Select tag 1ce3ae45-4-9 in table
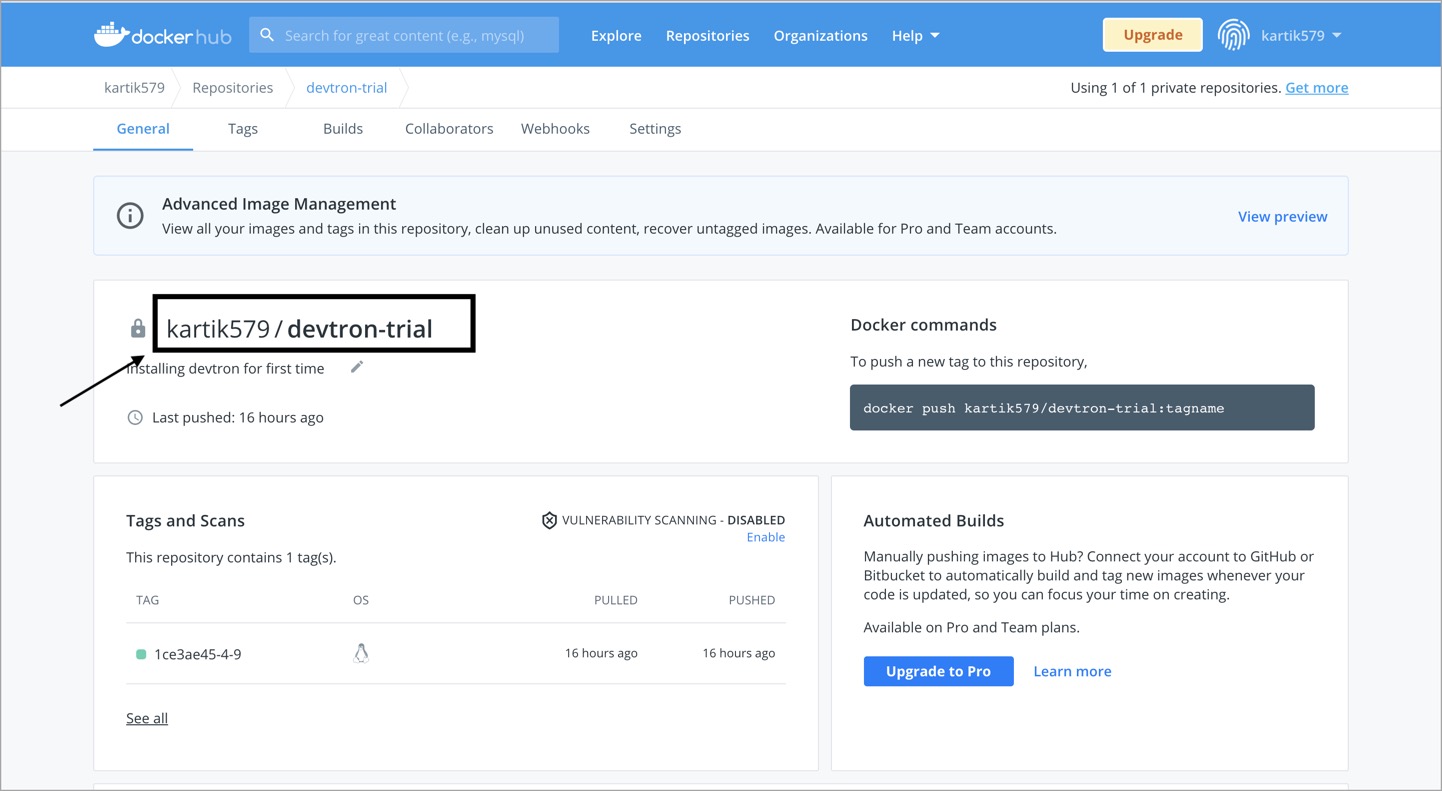Viewport: 1442px width, 791px height. [197, 654]
